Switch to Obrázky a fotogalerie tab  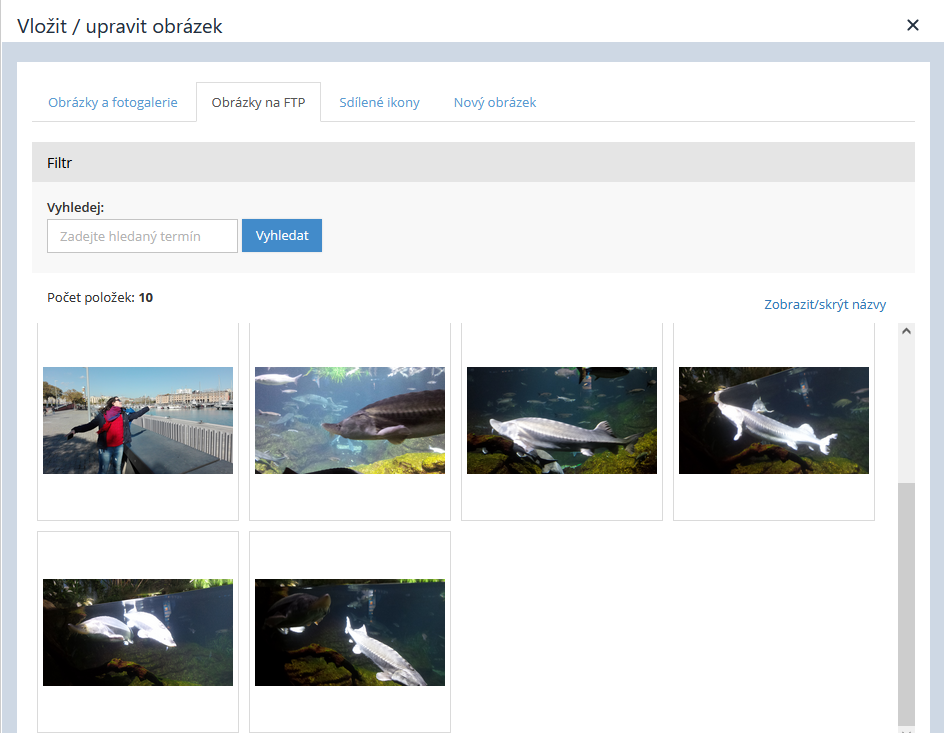click(113, 102)
